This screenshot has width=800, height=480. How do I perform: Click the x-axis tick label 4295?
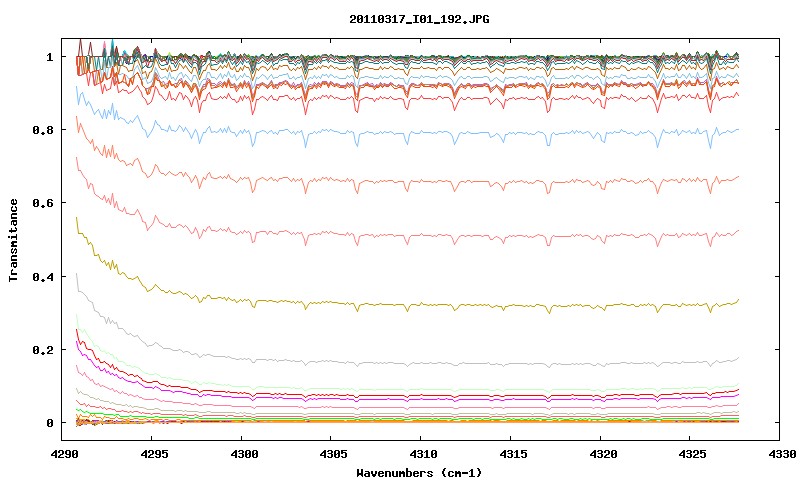(x=154, y=454)
